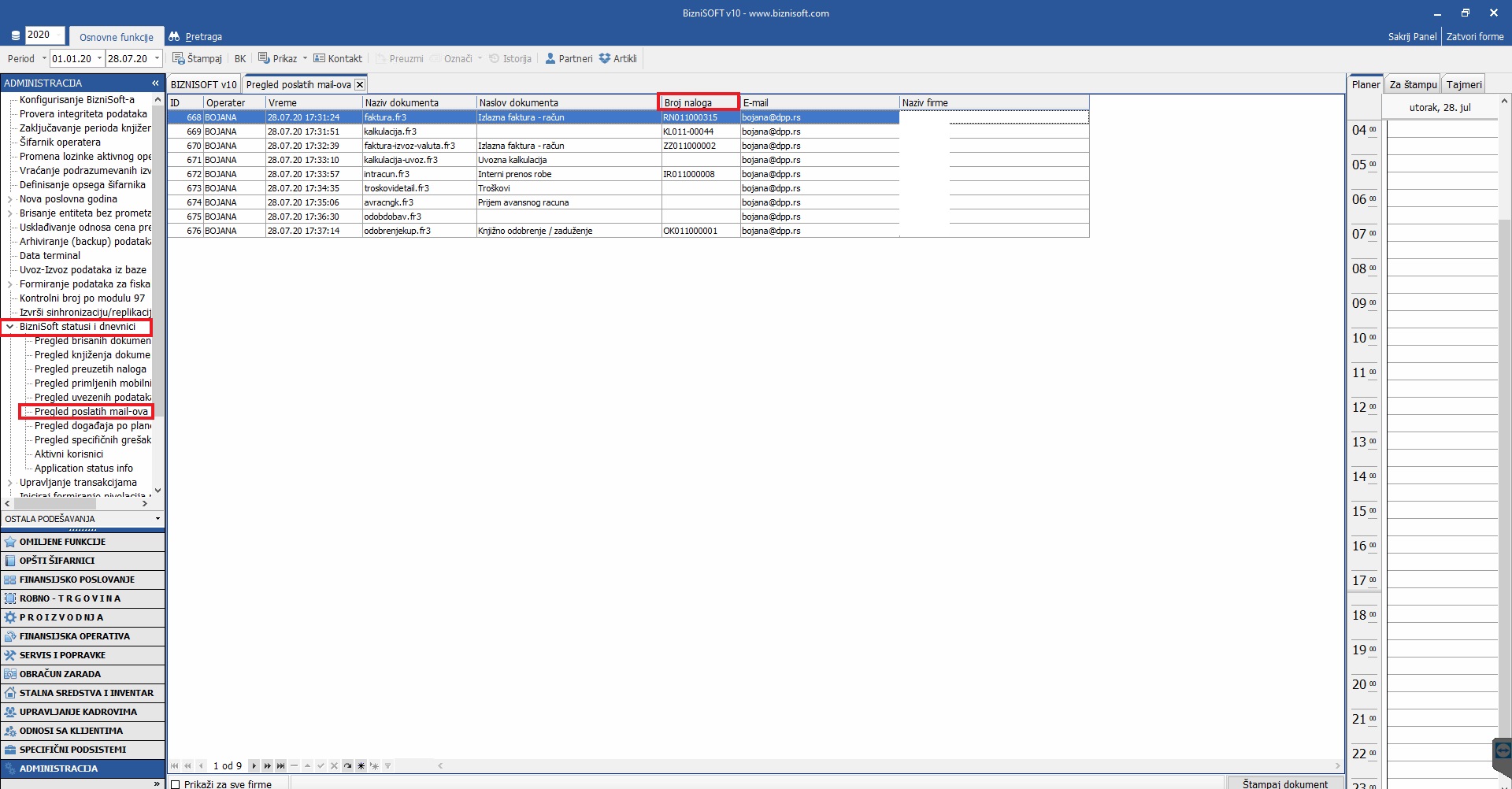Select the row with kalkulacija-uvoz.fr3
1512x789 pixels.
point(628,160)
